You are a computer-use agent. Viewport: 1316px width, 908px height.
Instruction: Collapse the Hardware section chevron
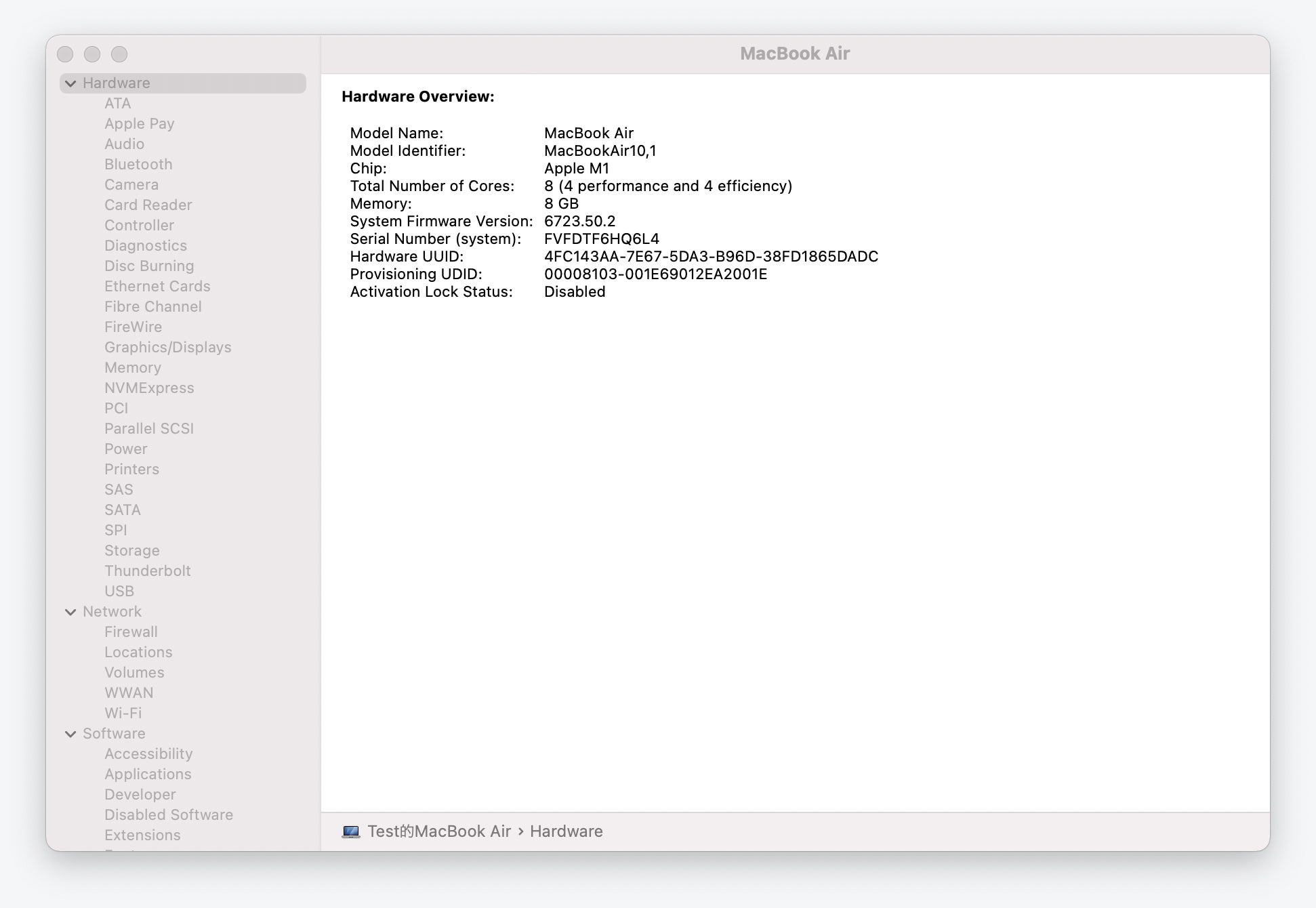coord(70,83)
